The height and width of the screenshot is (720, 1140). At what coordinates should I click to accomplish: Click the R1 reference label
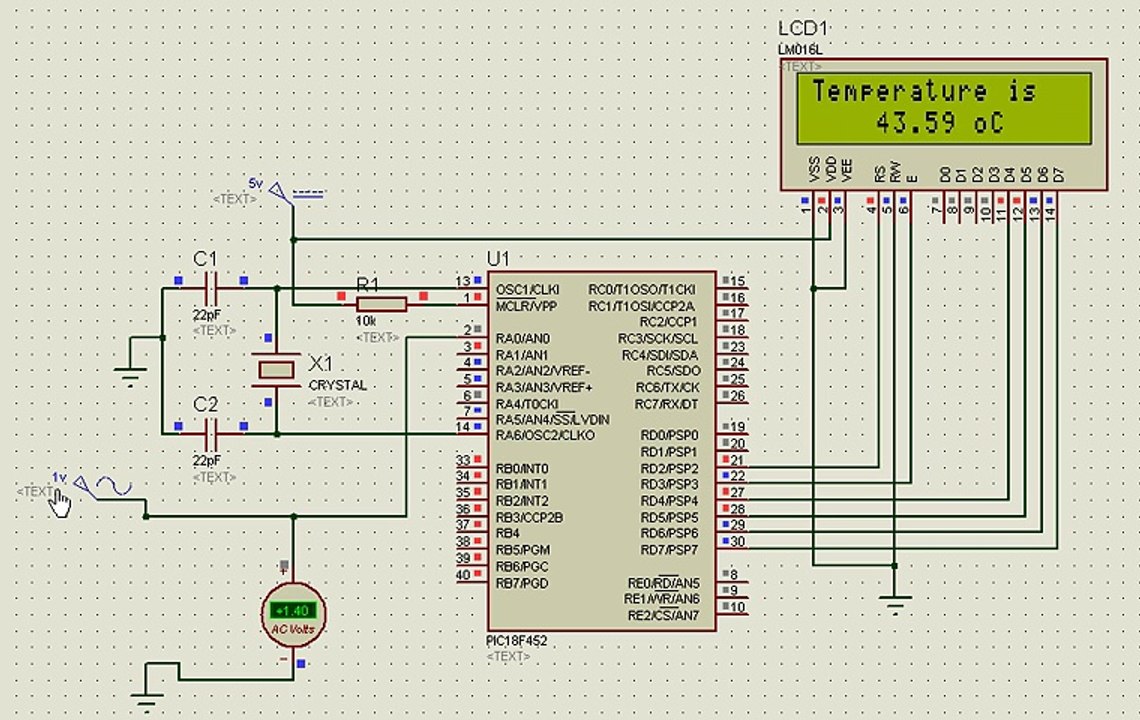coord(368,284)
